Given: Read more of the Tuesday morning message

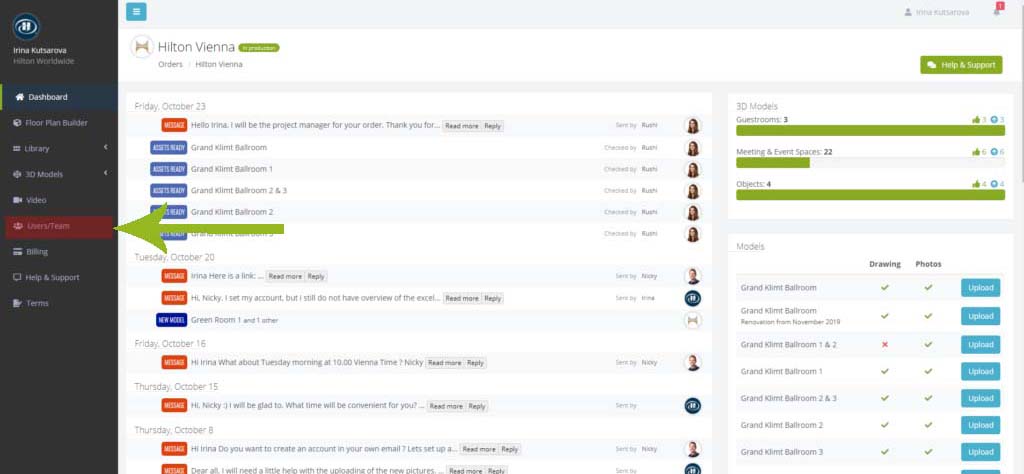Looking at the screenshot, I should point(444,363).
